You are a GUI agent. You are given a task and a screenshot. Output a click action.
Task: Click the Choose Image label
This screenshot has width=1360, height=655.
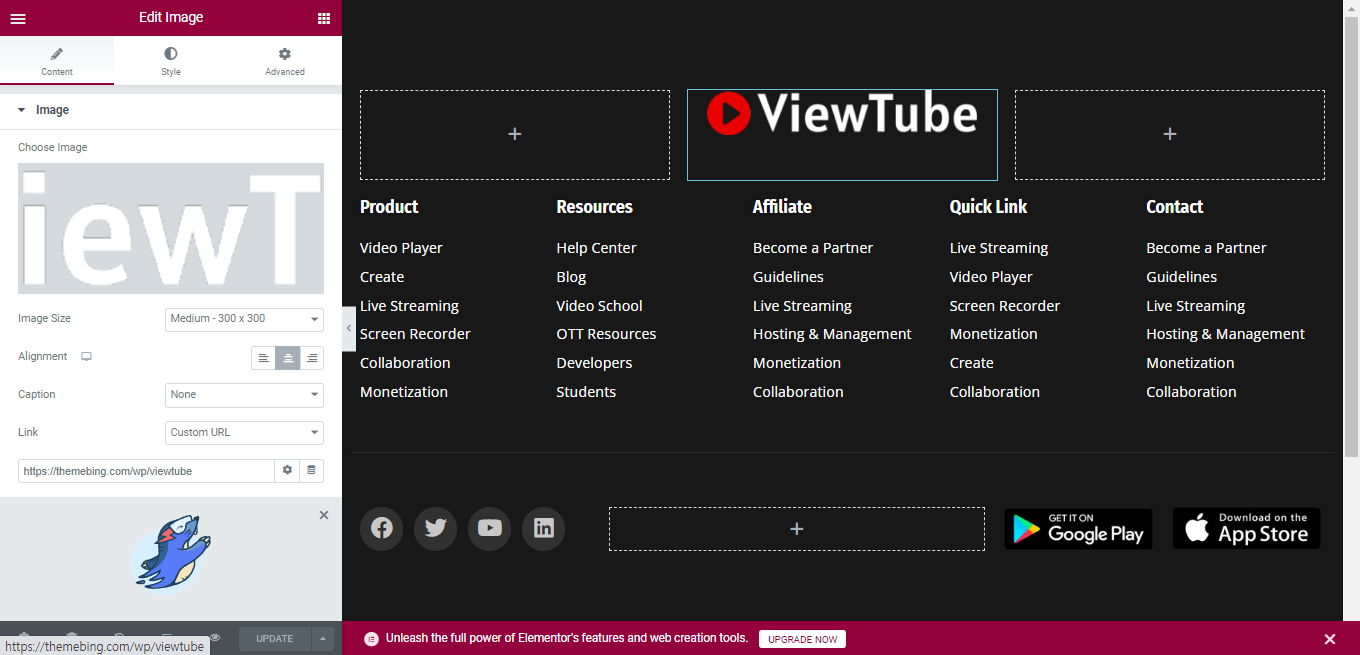click(x=52, y=147)
